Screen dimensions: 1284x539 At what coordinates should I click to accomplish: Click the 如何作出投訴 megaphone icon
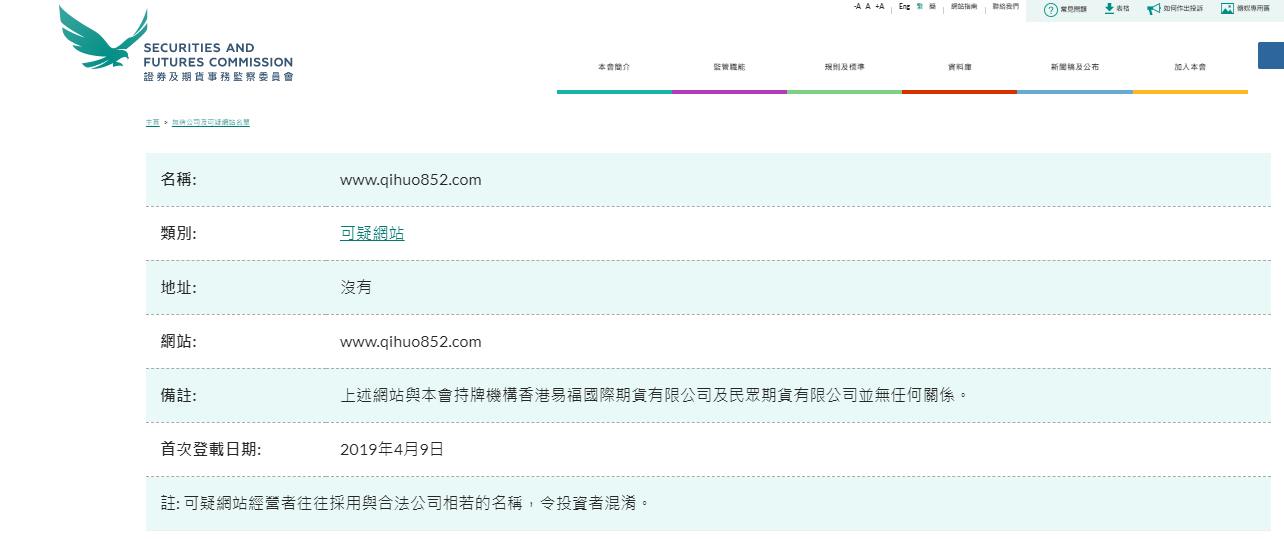pos(1154,8)
